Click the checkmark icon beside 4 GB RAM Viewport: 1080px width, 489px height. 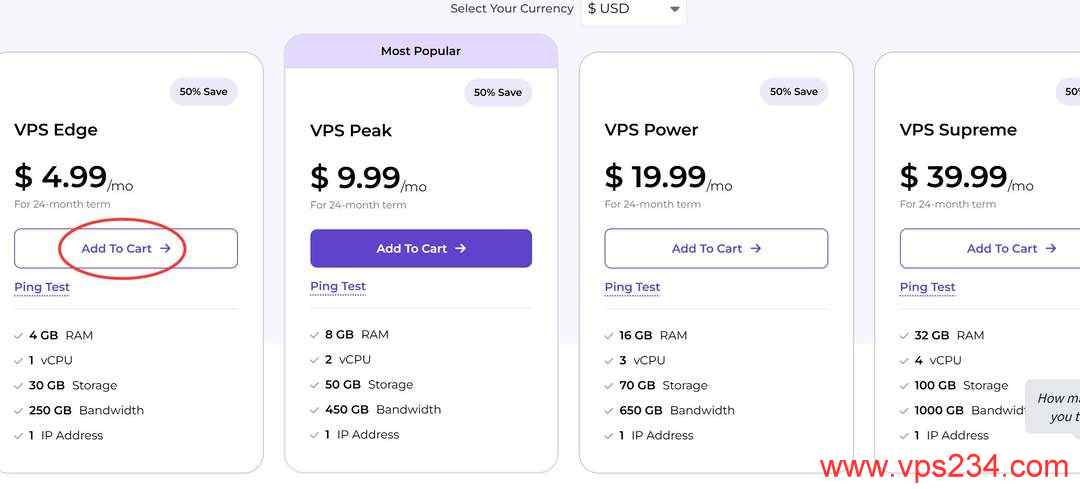[20, 336]
